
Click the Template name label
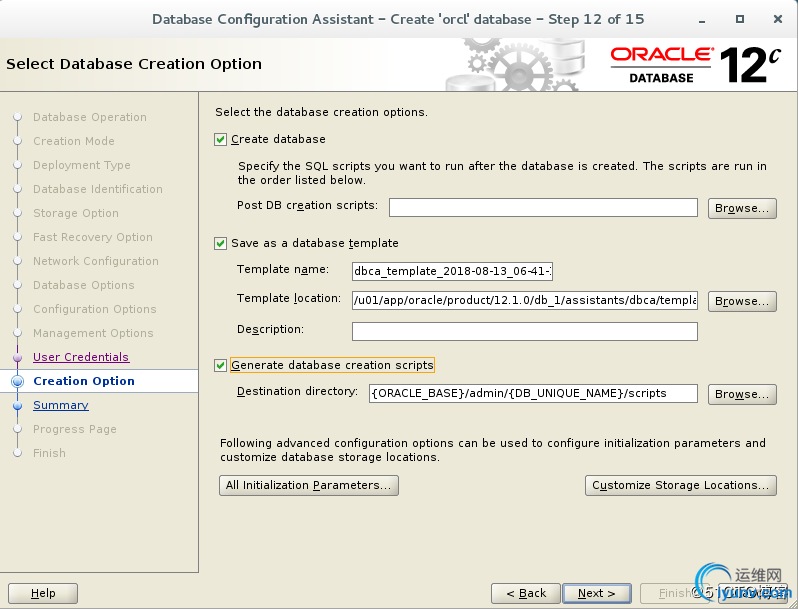(x=283, y=269)
